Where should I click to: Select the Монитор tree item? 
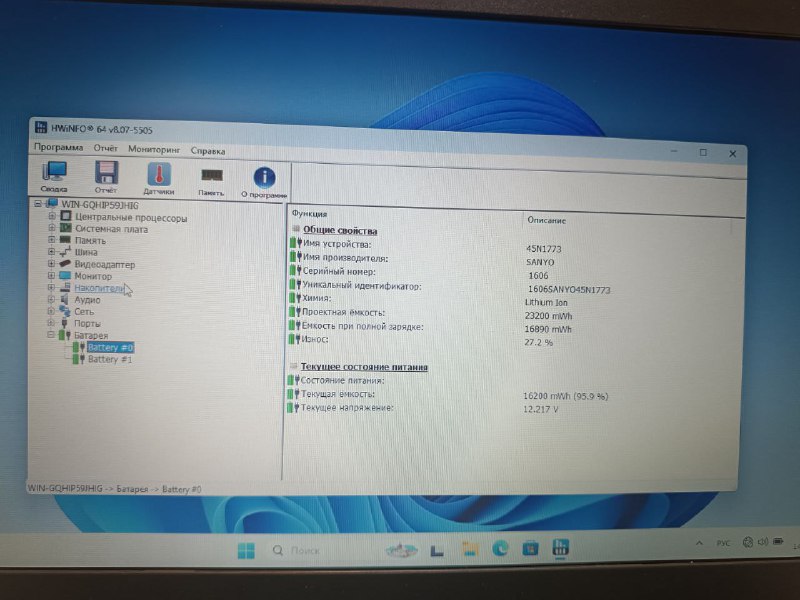pos(93,276)
